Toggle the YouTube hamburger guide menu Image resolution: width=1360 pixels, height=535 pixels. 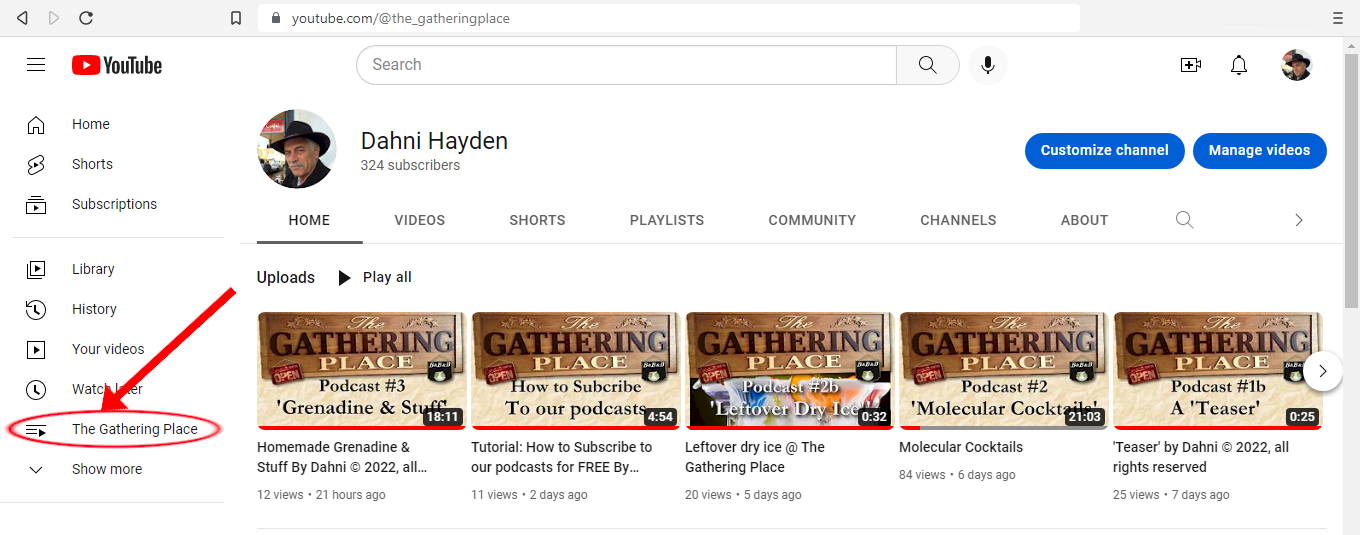(36, 65)
